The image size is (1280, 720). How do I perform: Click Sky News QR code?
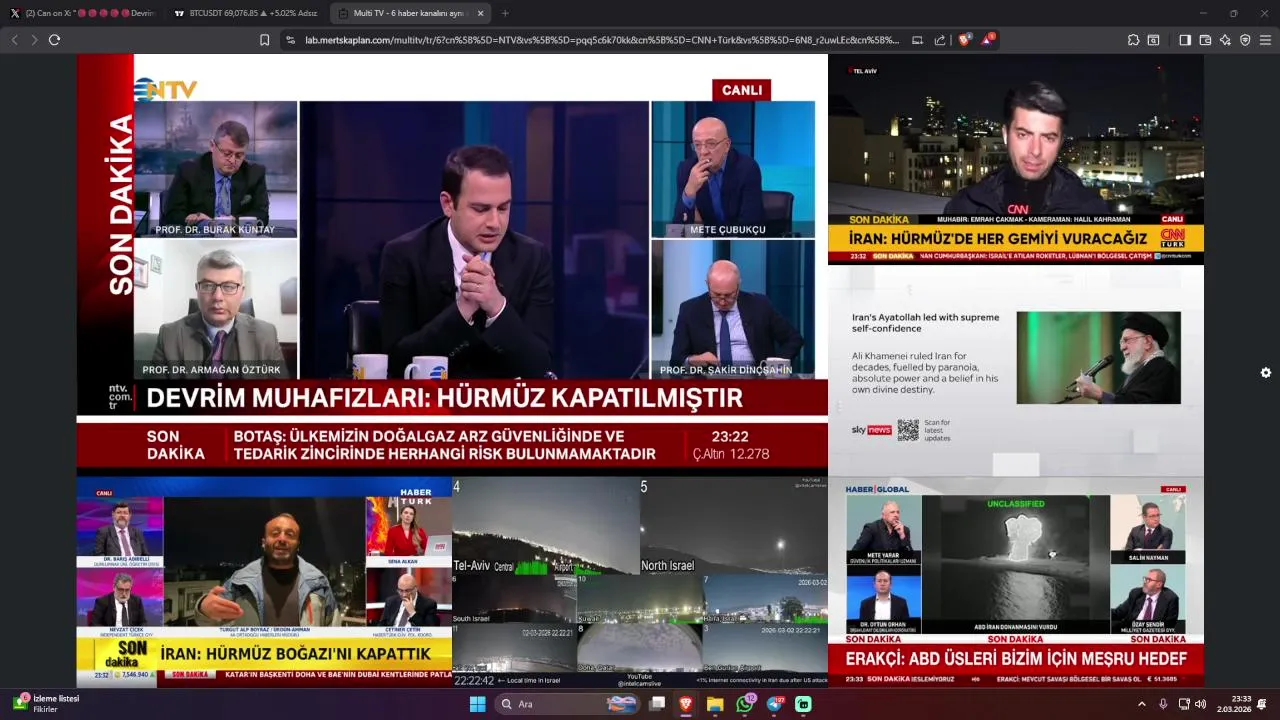click(x=907, y=430)
